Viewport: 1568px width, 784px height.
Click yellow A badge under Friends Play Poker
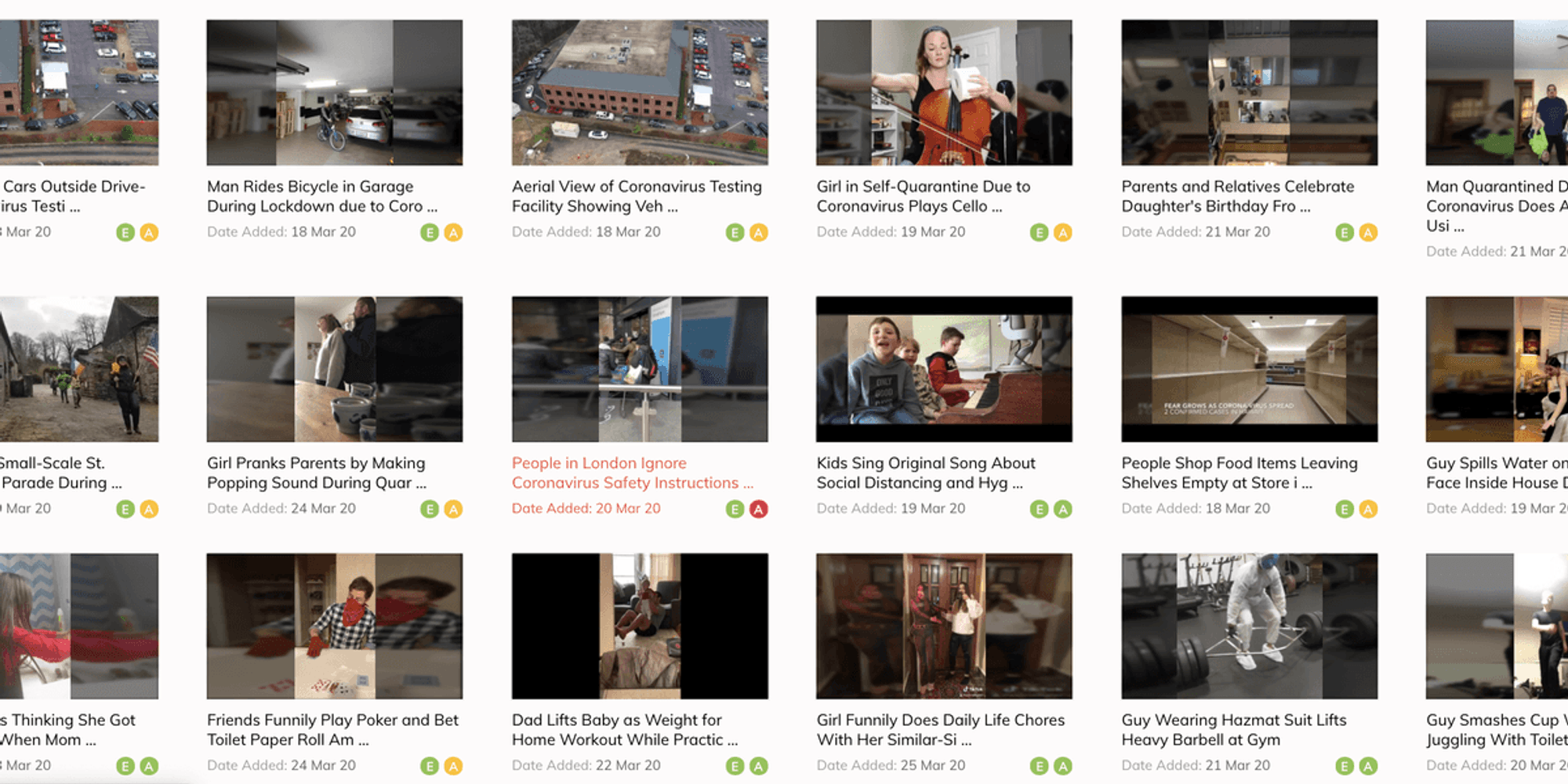(x=453, y=766)
